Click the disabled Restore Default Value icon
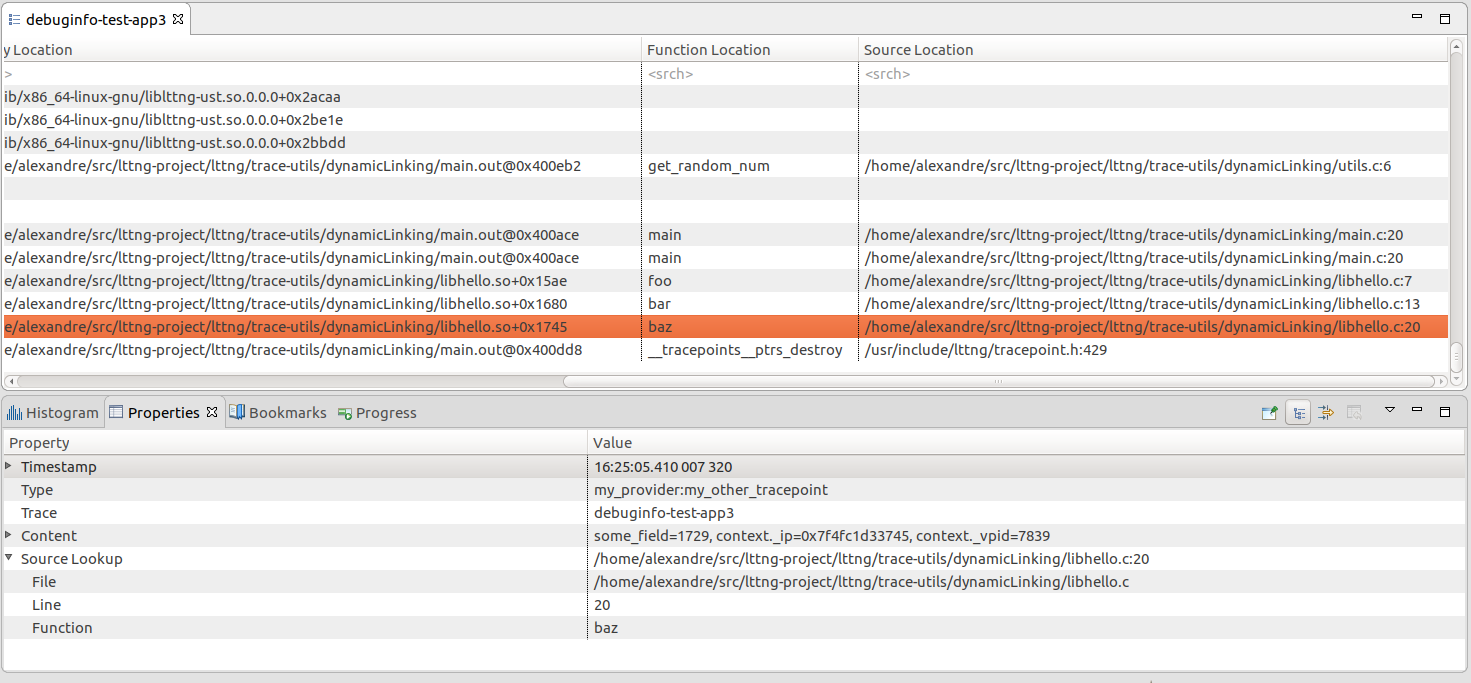Viewport: 1471px width, 683px height. point(1354,413)
